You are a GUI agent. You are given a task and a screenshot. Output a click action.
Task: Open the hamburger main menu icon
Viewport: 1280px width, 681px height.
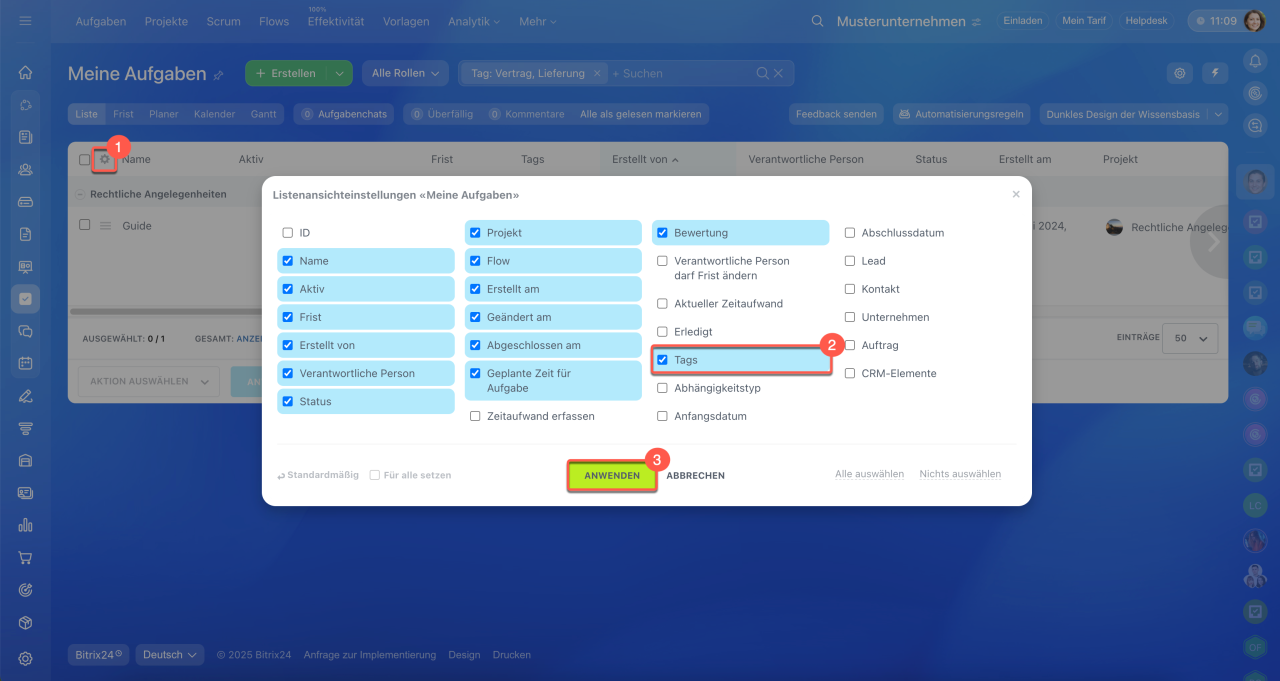pos(25,21)
